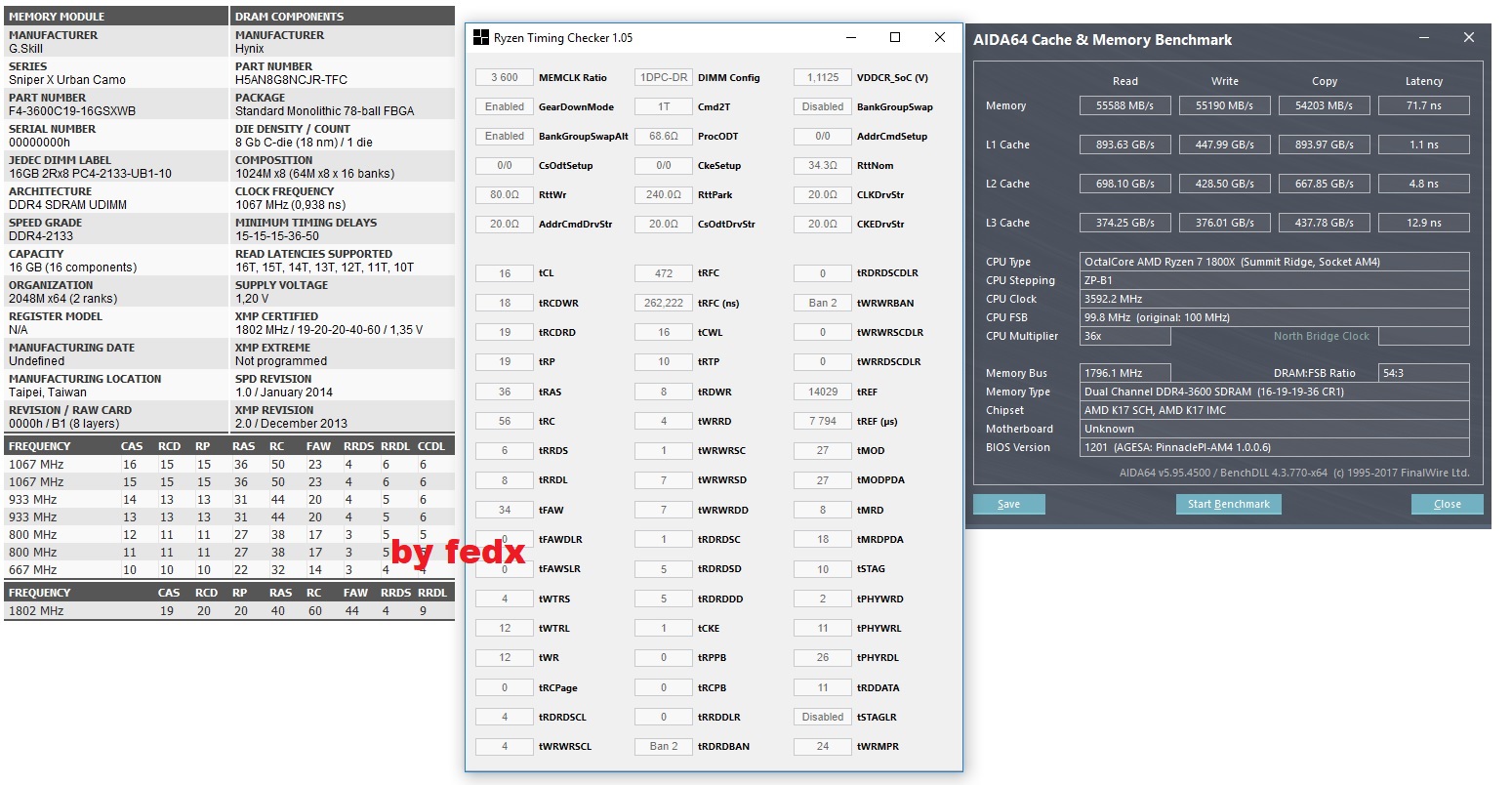This screenshot has height=785, width=1512.
Task: Close the Ryzen Timing Checker window
Action: [940, 38]
